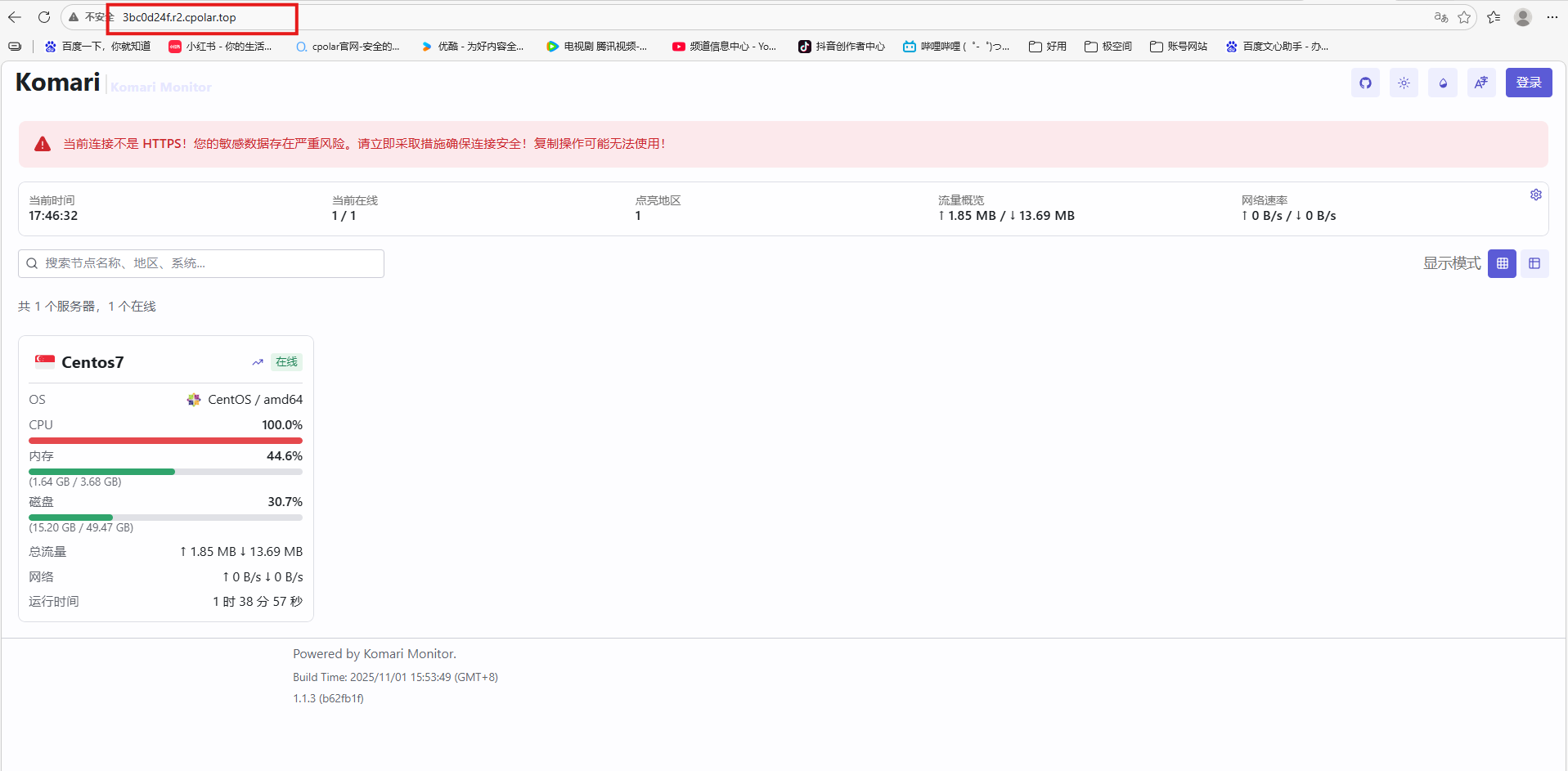The height and width of the screenshot is (771, 1568).
Task: Open the language switcher dropdown
Action: coord(1481,83)
